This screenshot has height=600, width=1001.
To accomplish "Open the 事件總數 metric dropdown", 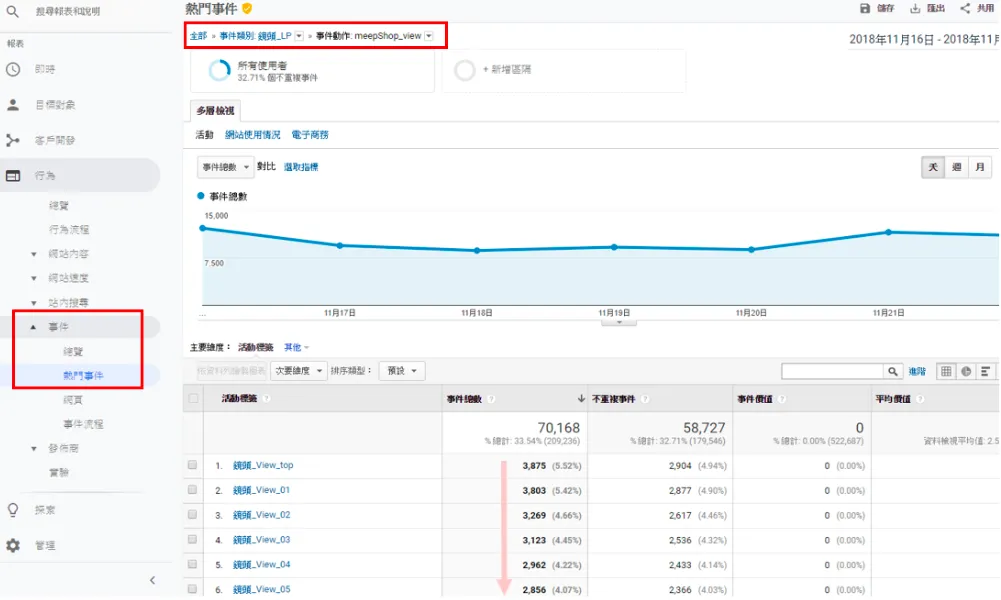I will 225,167.
